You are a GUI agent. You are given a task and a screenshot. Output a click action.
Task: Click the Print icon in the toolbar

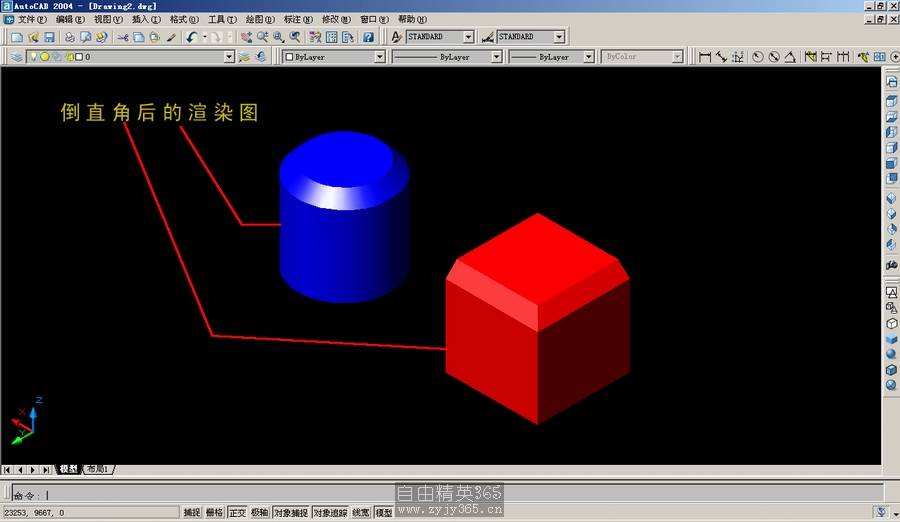pos(69,37)
